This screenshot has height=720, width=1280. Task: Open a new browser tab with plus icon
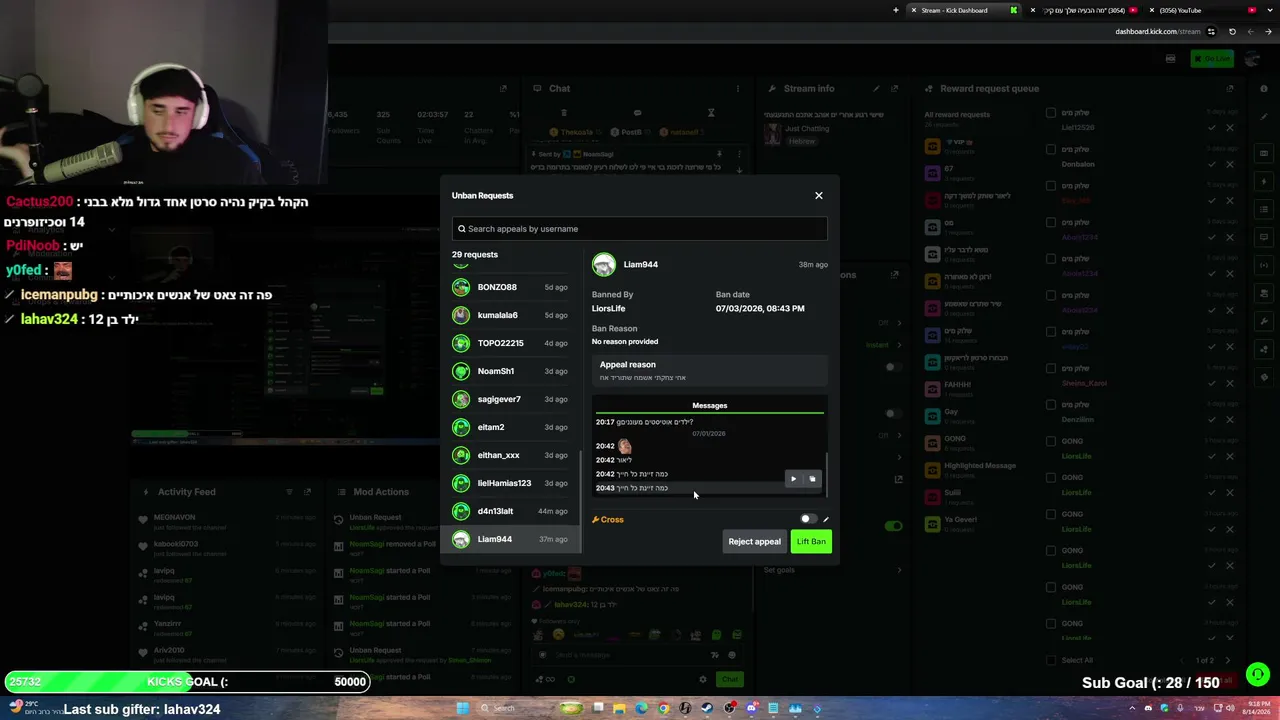896,10
